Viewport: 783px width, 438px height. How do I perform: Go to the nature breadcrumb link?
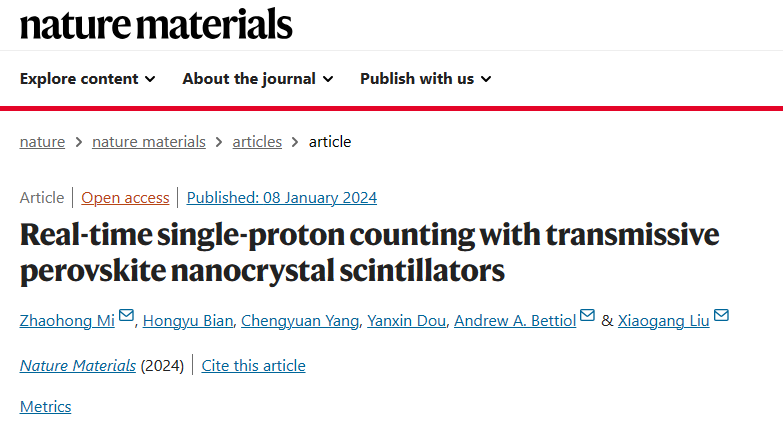pyautogui.click(x=42, y=142)
